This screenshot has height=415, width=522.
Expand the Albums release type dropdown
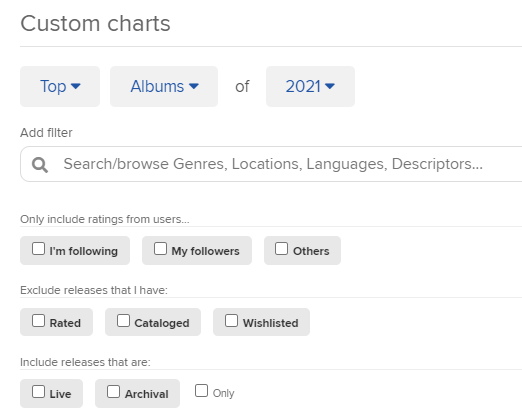pos(164,87)
